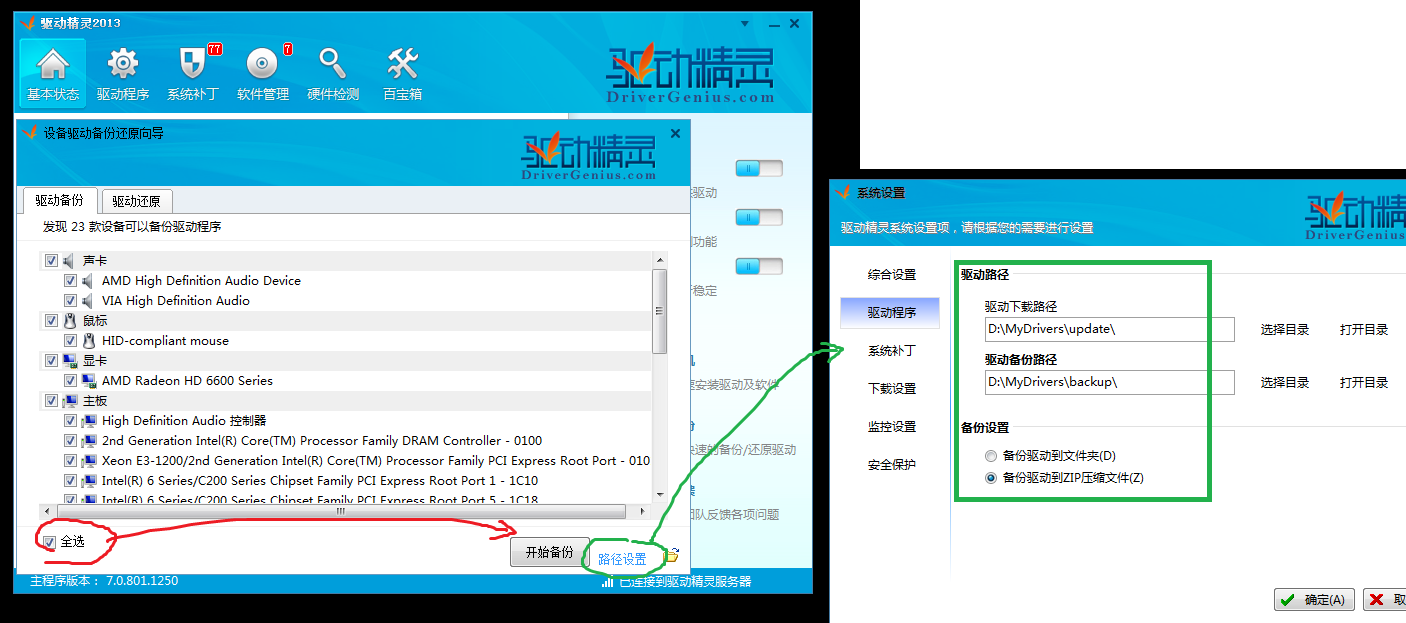Click AMD High Definition Audio Device speaker icon
The image size is (1406, 623).
tap(88, 281)
